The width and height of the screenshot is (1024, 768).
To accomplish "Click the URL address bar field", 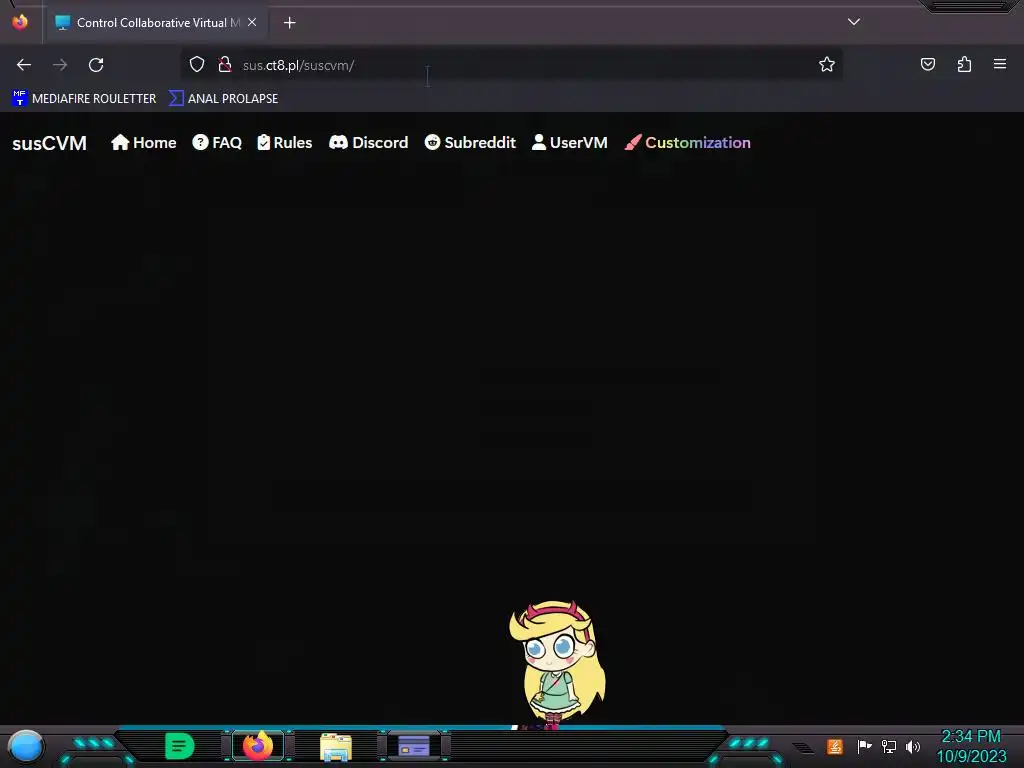I will tap(511, 65).
